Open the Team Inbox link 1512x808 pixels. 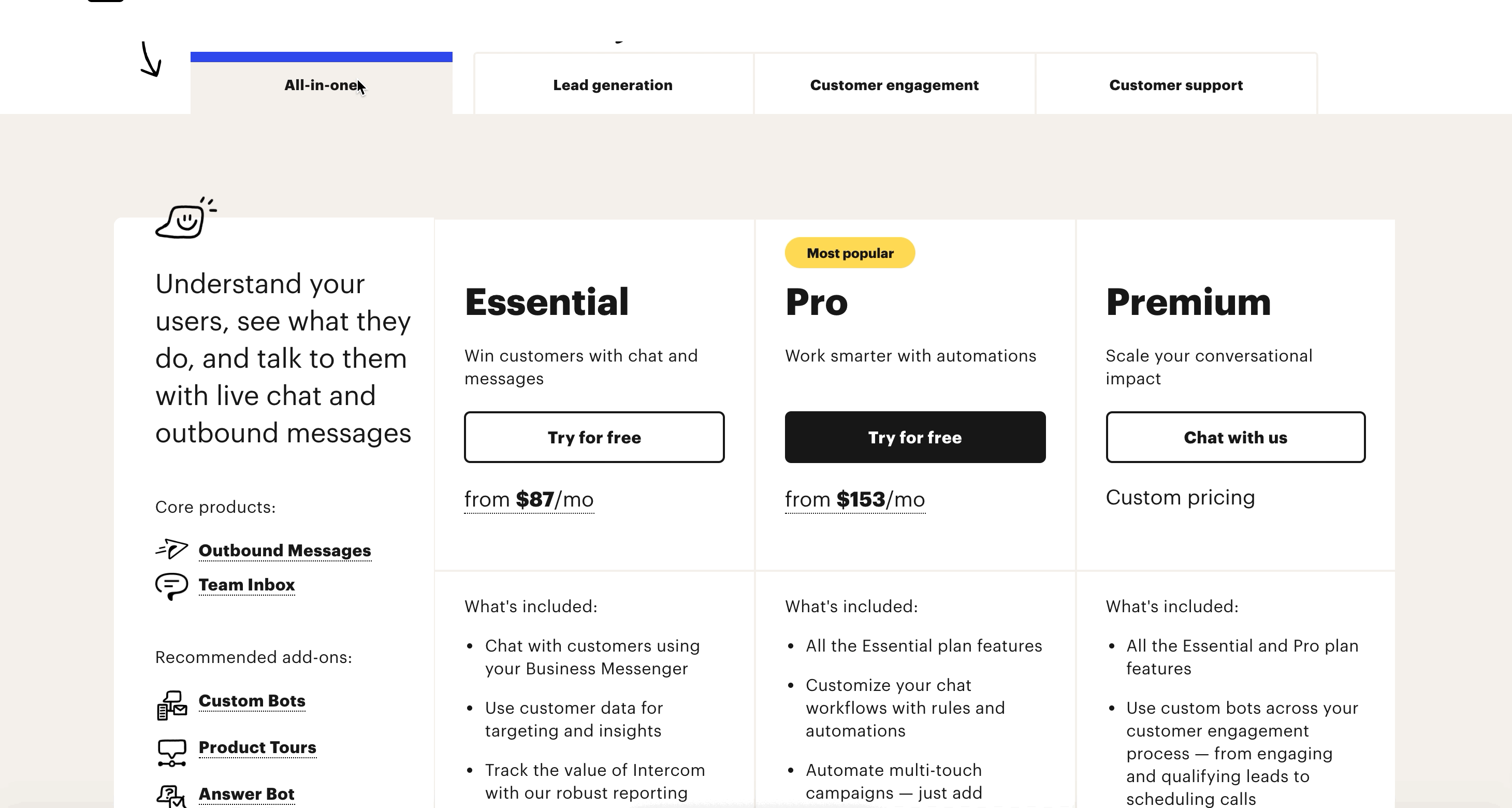click(246, 585)
